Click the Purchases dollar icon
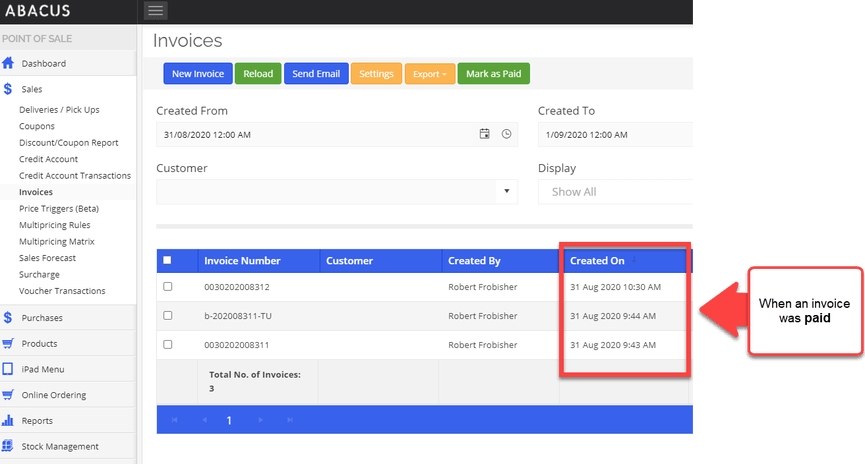865x464 pixels. coord(8,318)
